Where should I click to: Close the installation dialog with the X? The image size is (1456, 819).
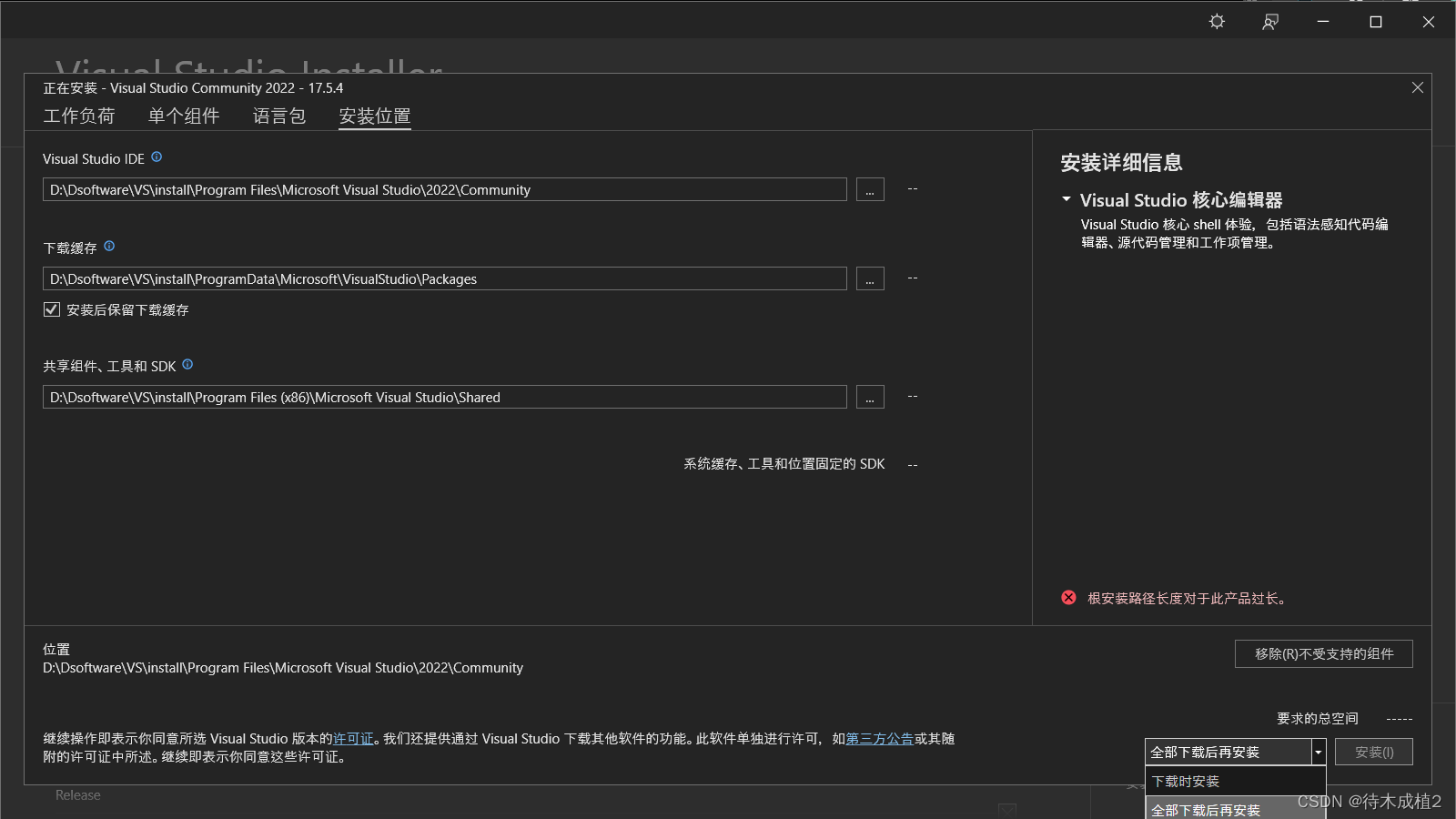pos(1417,87)
